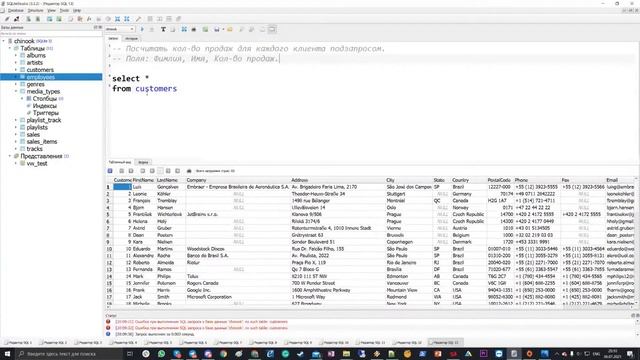Click the blue refresh icon in results toolbar

[x=110, y=171]
